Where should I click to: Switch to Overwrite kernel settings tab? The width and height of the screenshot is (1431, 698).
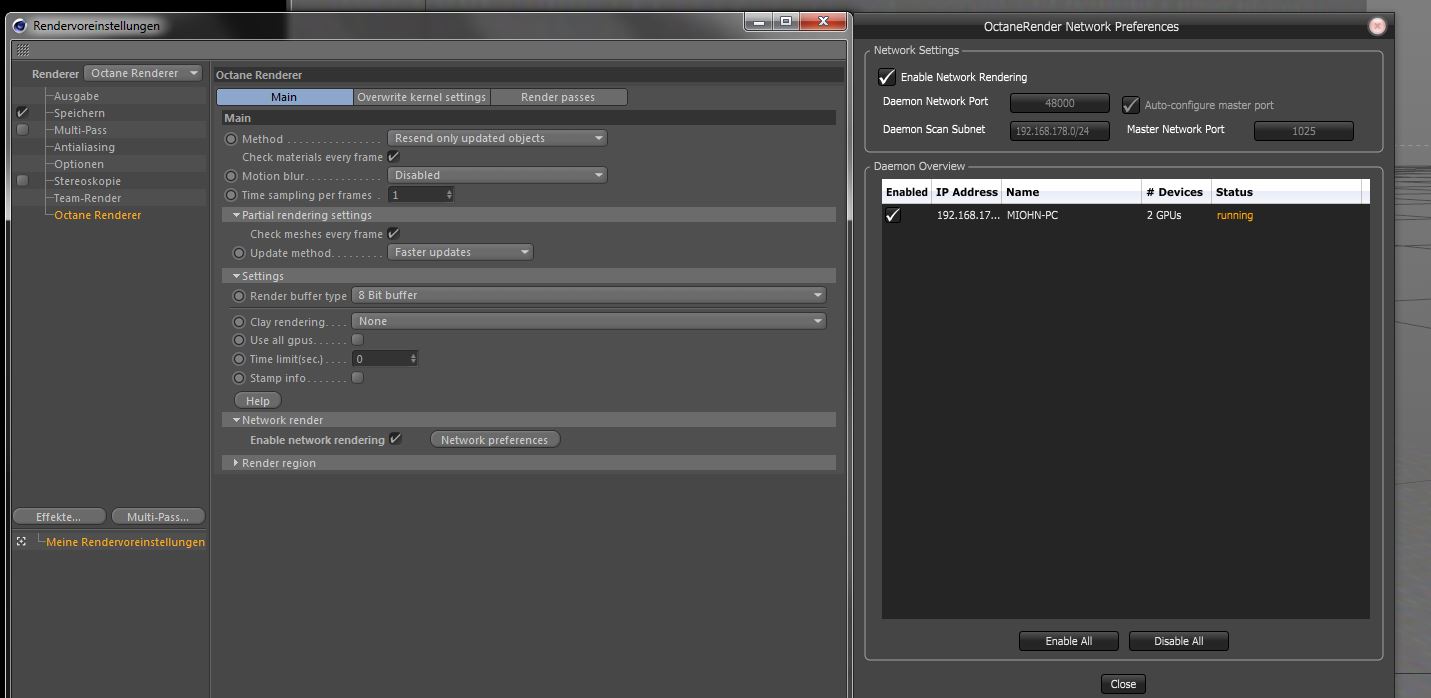[x=422, y=97]
